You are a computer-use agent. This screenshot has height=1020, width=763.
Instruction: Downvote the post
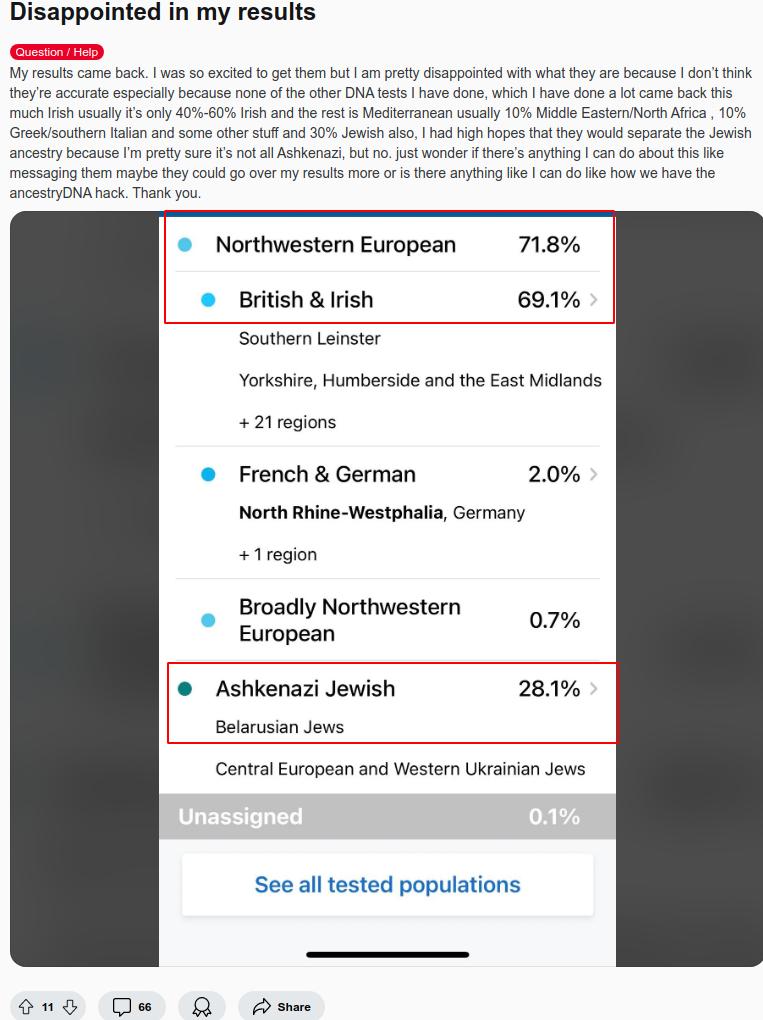click(x=70, y=1007)
